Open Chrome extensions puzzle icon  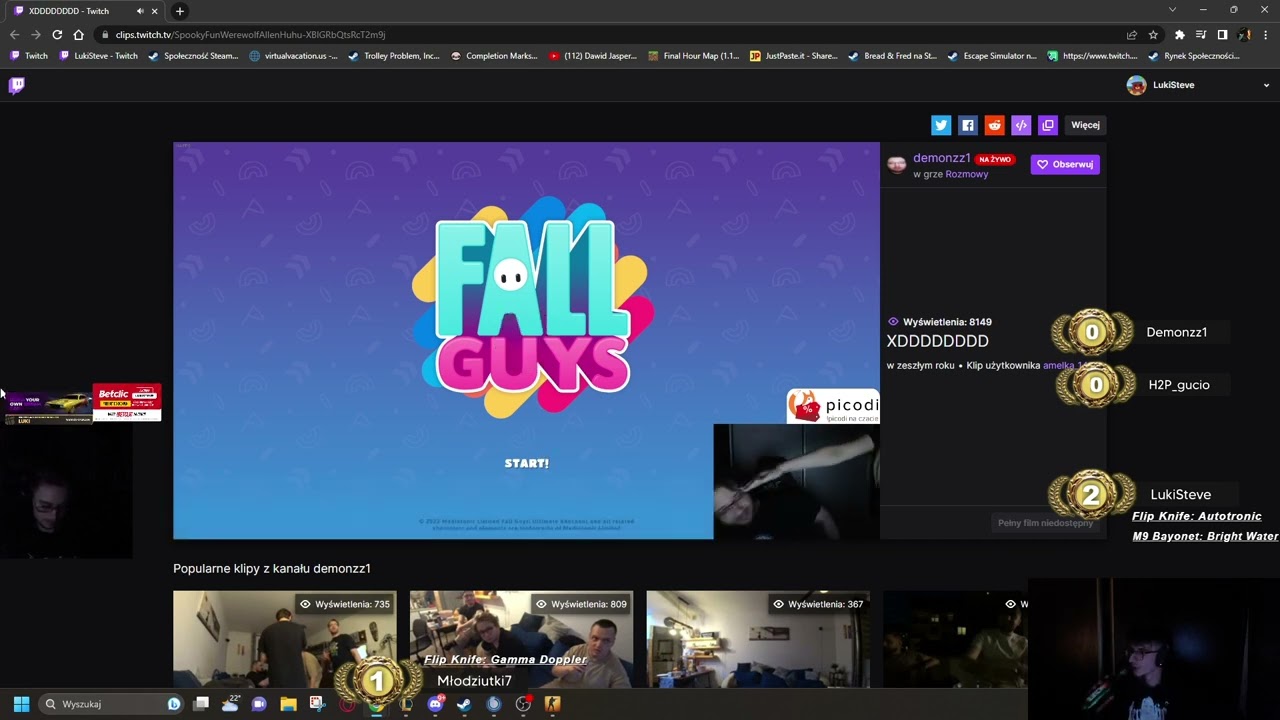click(1179, 34)
